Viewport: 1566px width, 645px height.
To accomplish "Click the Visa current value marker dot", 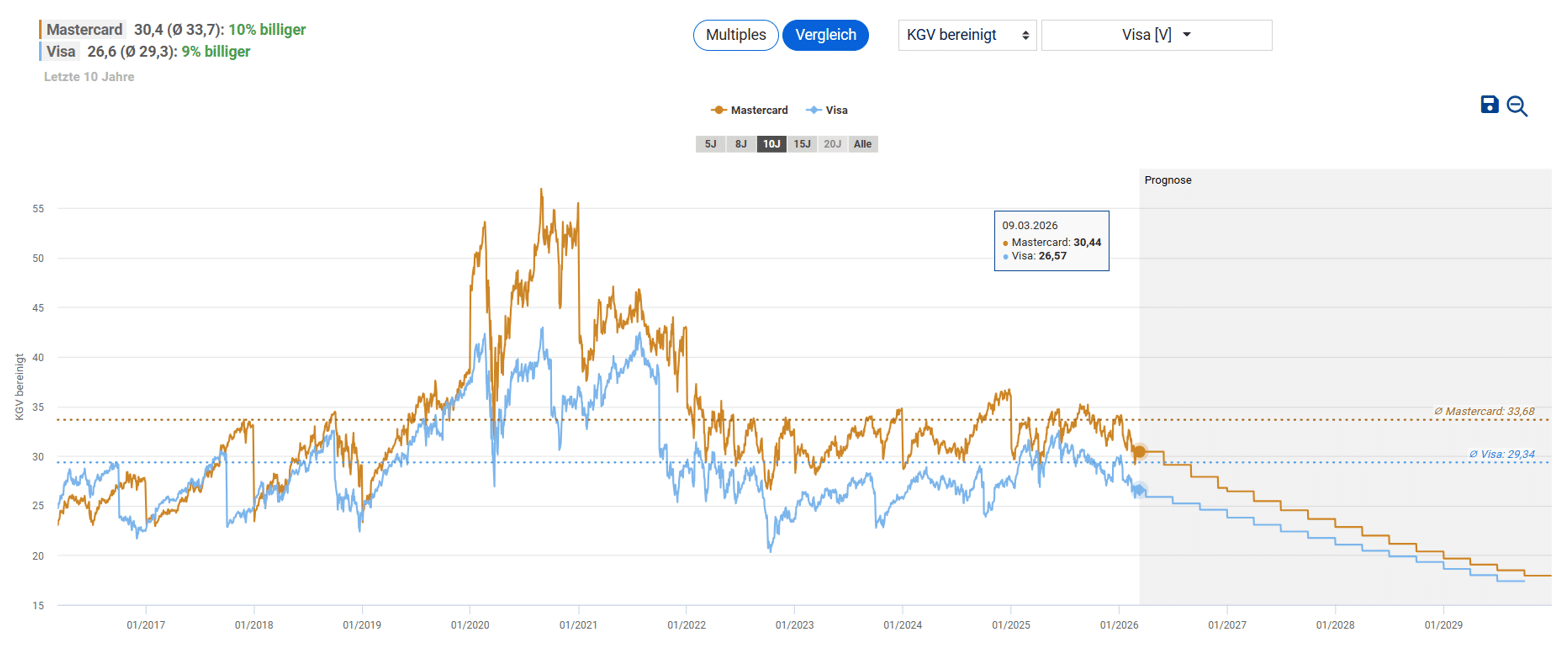I will click(1139, 490).
